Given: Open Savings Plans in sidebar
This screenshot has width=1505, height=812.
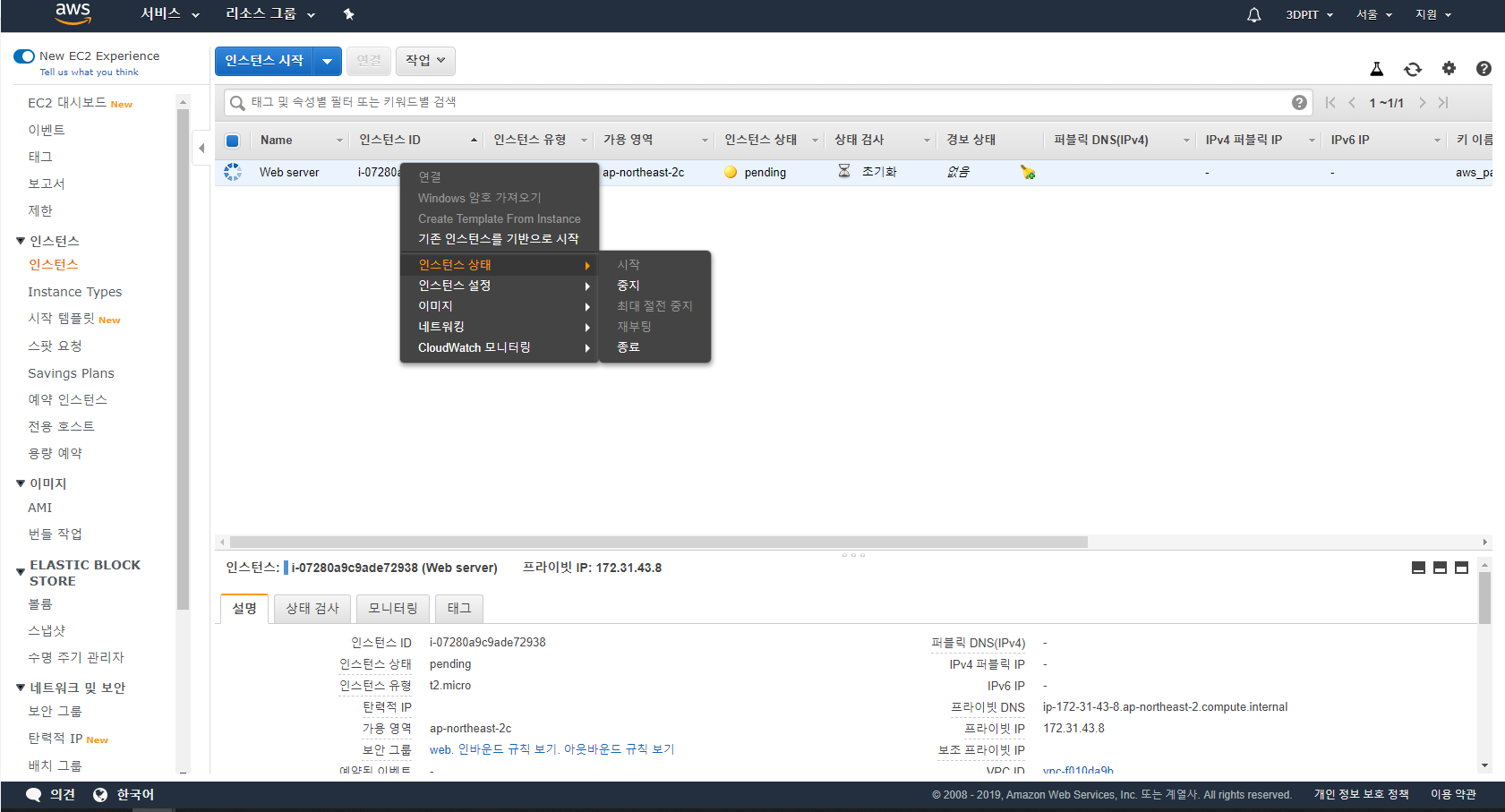Looking at the screenshot, I should click(71, 373).
